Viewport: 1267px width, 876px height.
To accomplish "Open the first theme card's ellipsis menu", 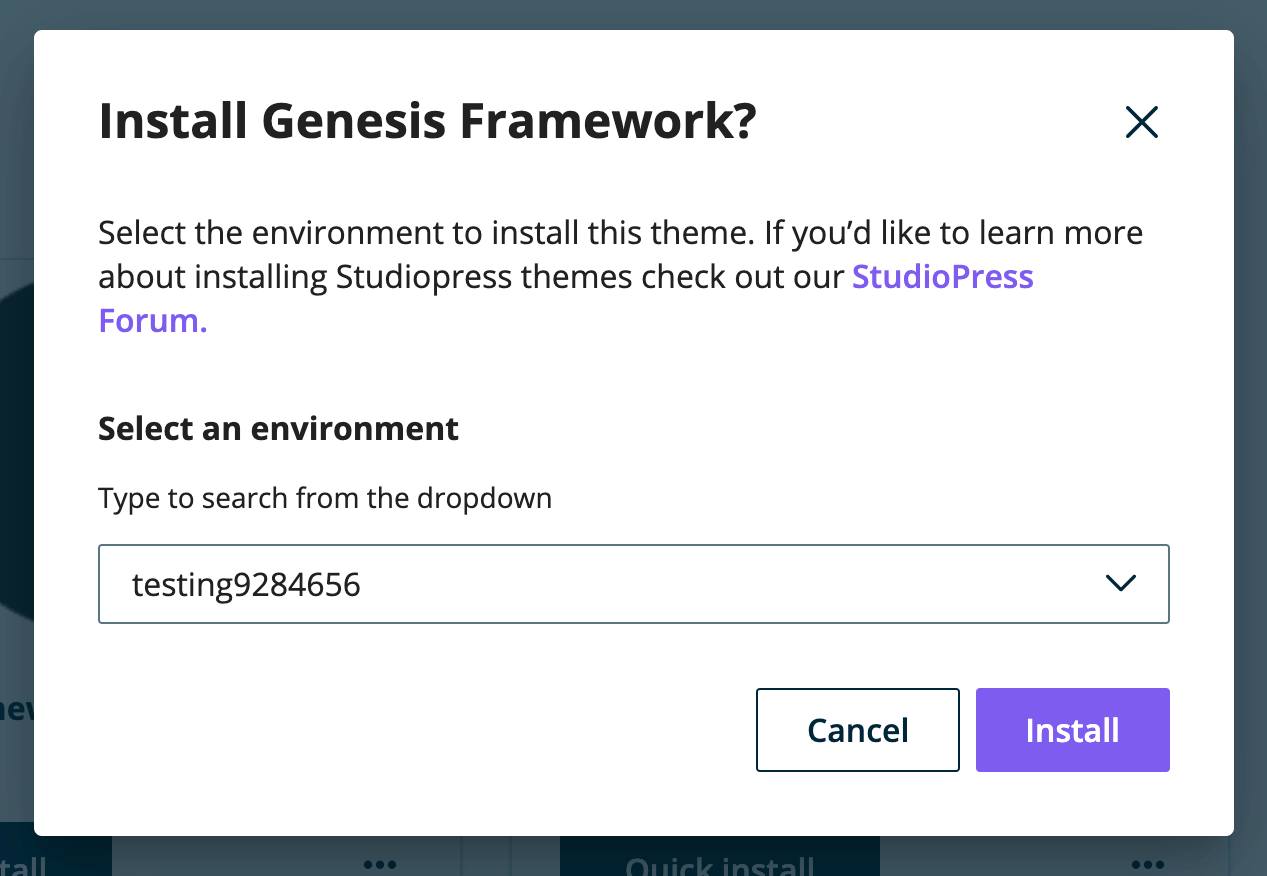I will point(379,862).
